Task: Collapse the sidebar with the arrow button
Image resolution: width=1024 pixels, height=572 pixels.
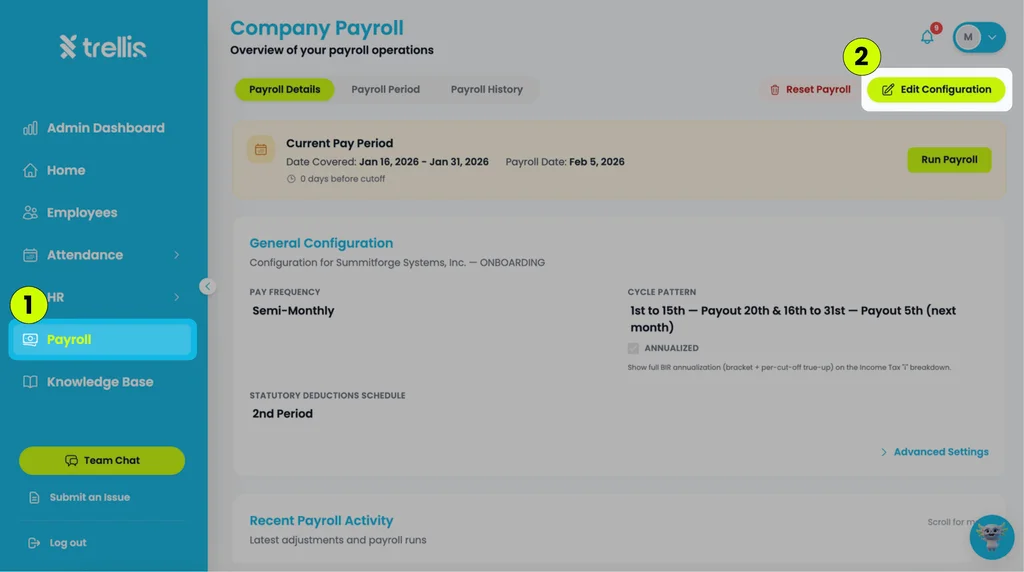Action: pos(207,287)
